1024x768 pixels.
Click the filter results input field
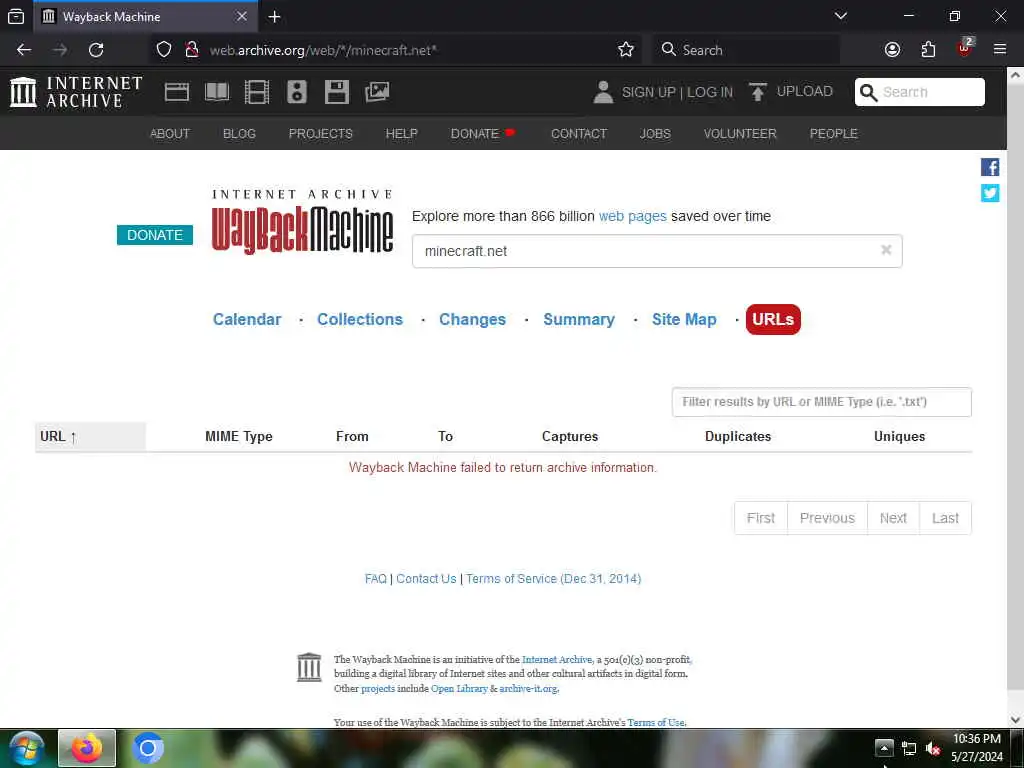(x=822, y=402)
